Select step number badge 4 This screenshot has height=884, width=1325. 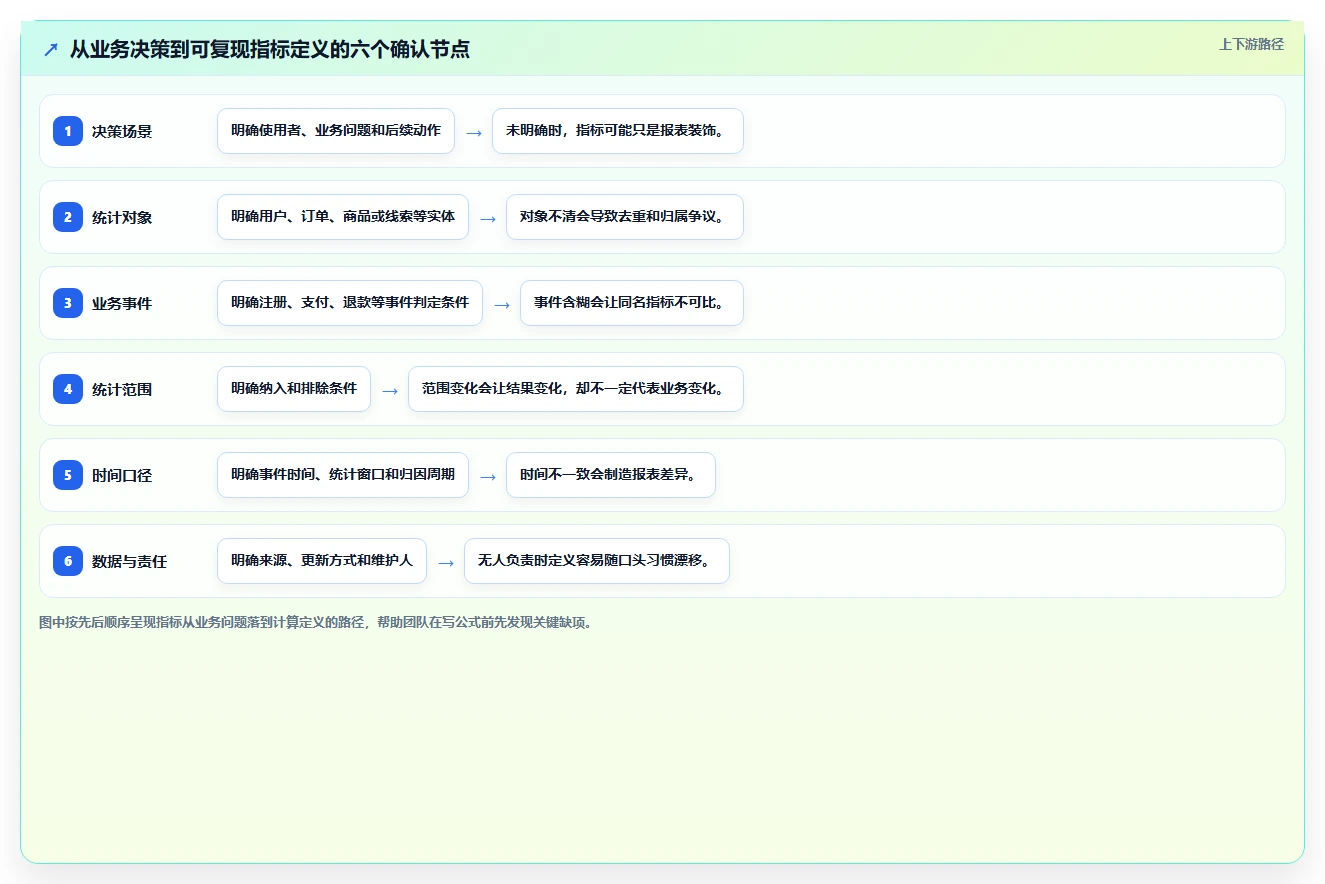[x=68, y=388]
